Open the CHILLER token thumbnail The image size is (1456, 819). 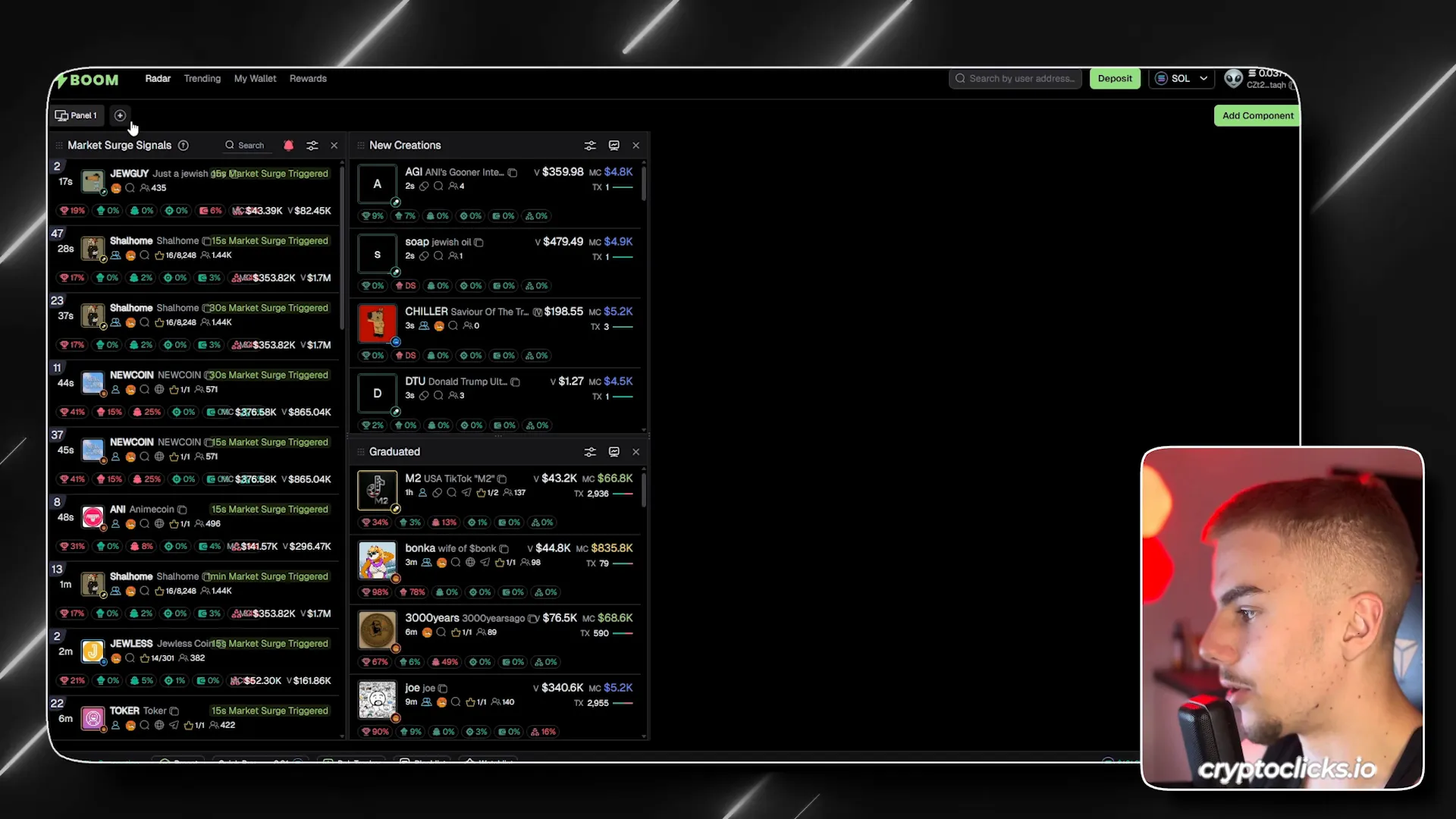point(377,324)
